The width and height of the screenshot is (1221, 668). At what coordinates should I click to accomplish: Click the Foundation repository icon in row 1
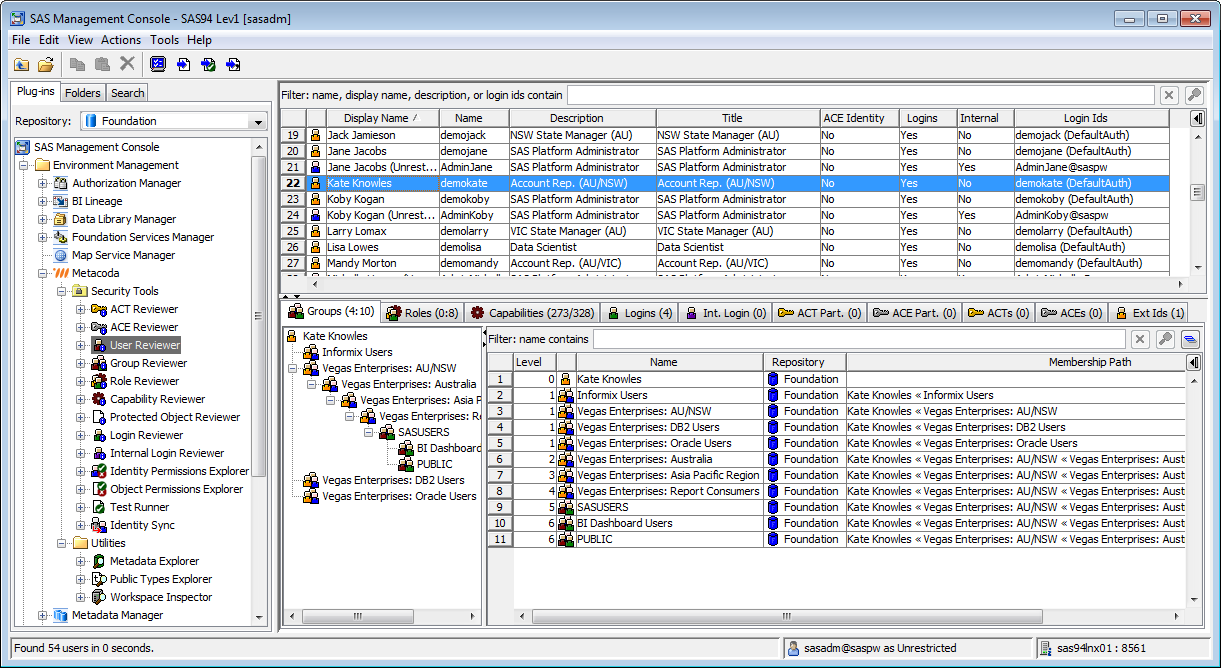point(772,379)
